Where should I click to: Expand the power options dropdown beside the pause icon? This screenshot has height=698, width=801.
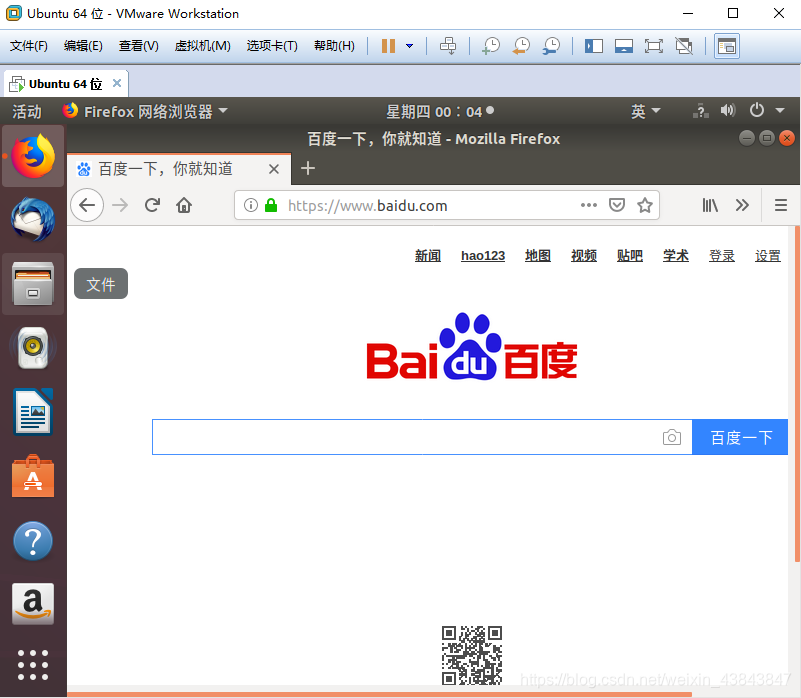coord(409,46)
